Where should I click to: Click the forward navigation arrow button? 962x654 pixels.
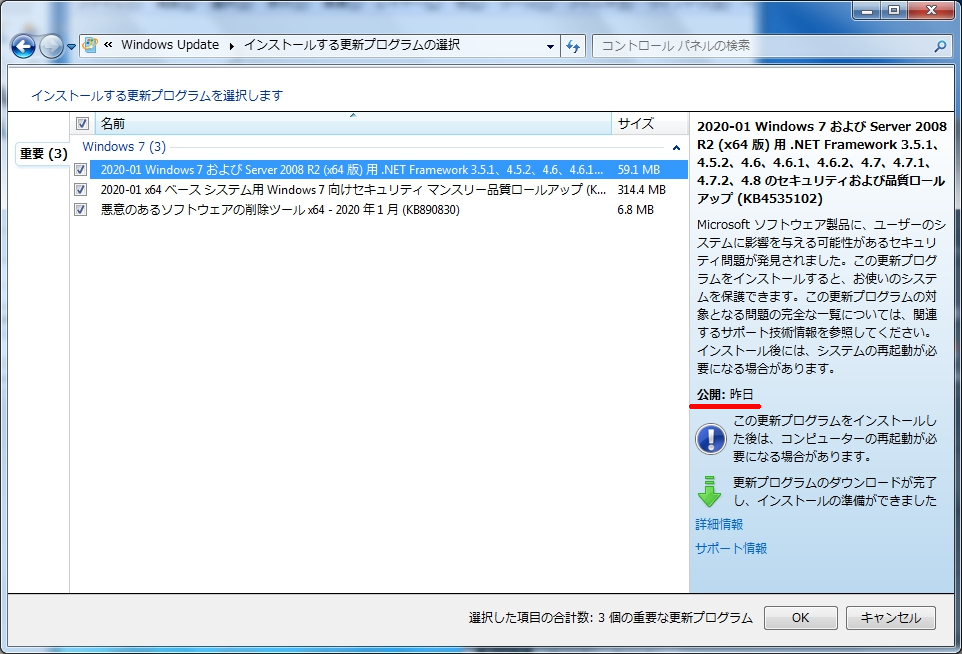click(51, 46)
